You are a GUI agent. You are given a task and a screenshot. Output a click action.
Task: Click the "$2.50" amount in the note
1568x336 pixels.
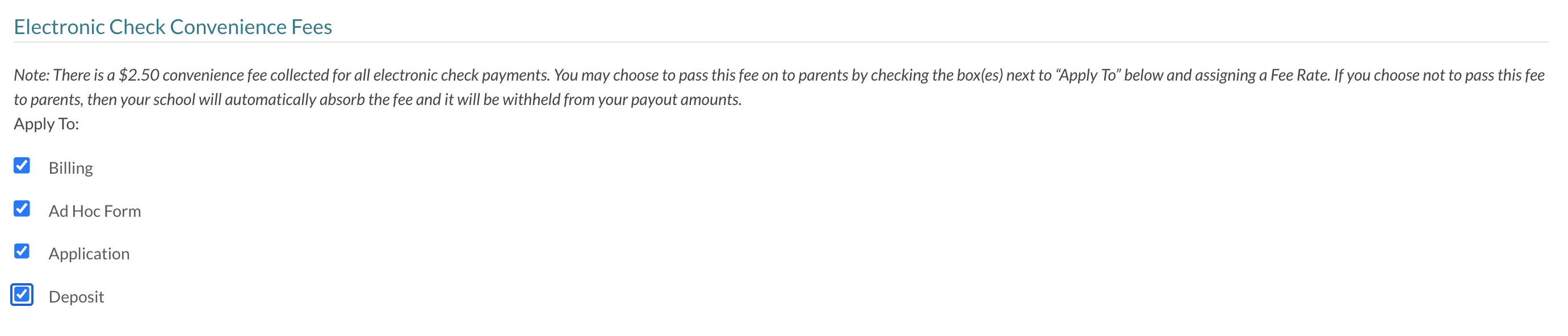[139, 75]
